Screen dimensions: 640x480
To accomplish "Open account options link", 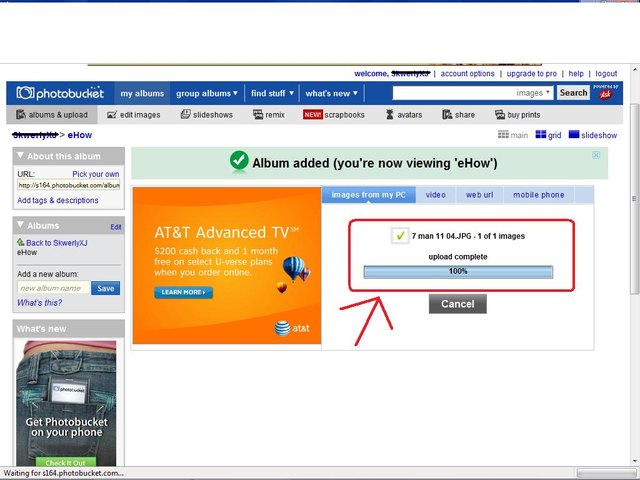I will tap(467, 73).
